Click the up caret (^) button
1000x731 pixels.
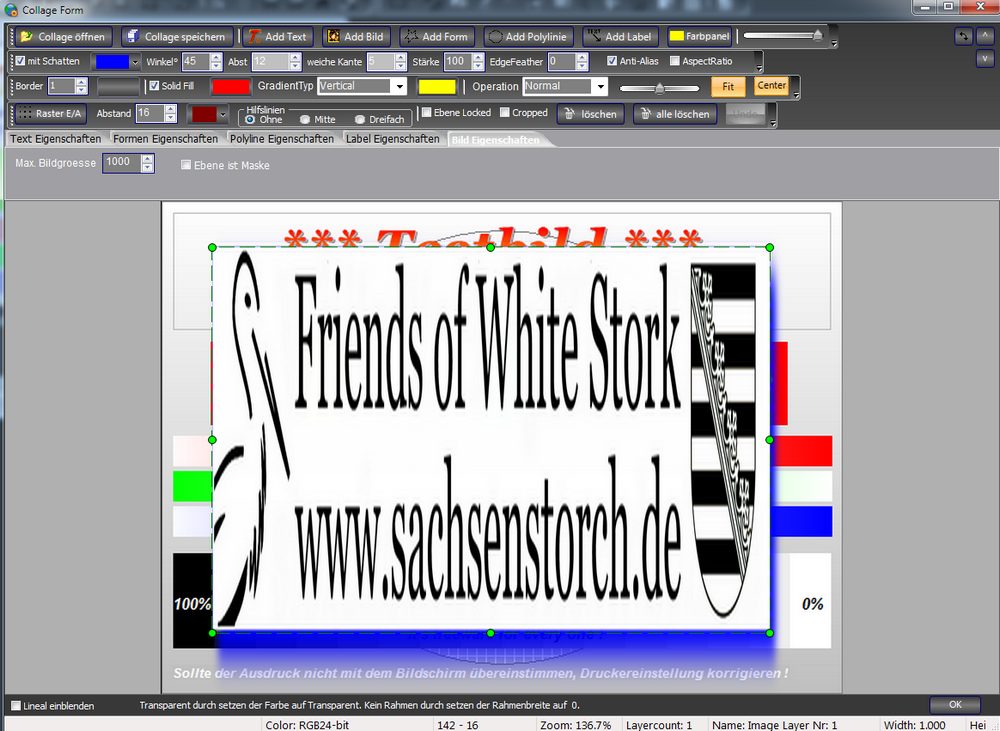(x=985, y=36)
